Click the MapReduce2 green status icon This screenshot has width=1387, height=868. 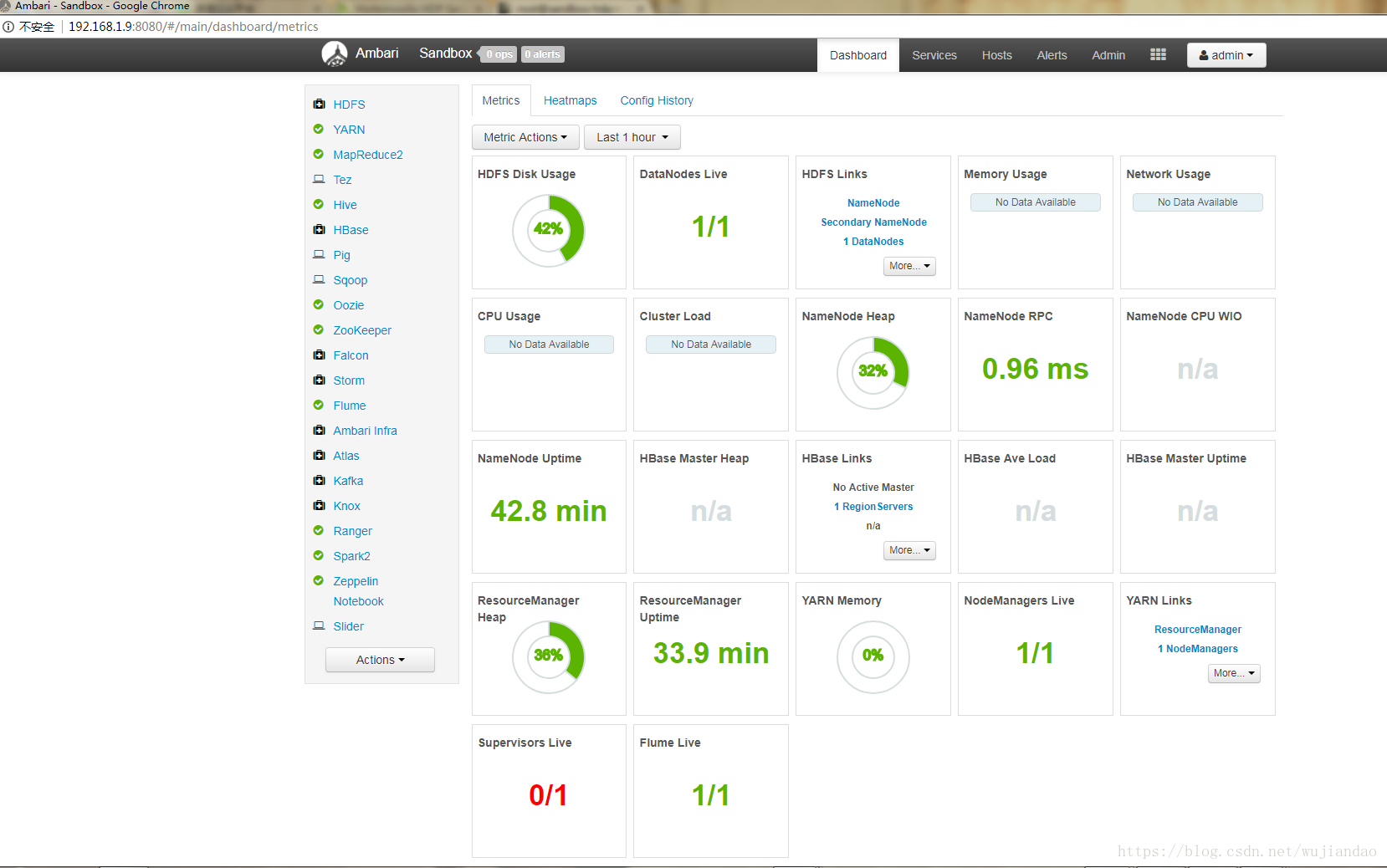pos(319,155)
